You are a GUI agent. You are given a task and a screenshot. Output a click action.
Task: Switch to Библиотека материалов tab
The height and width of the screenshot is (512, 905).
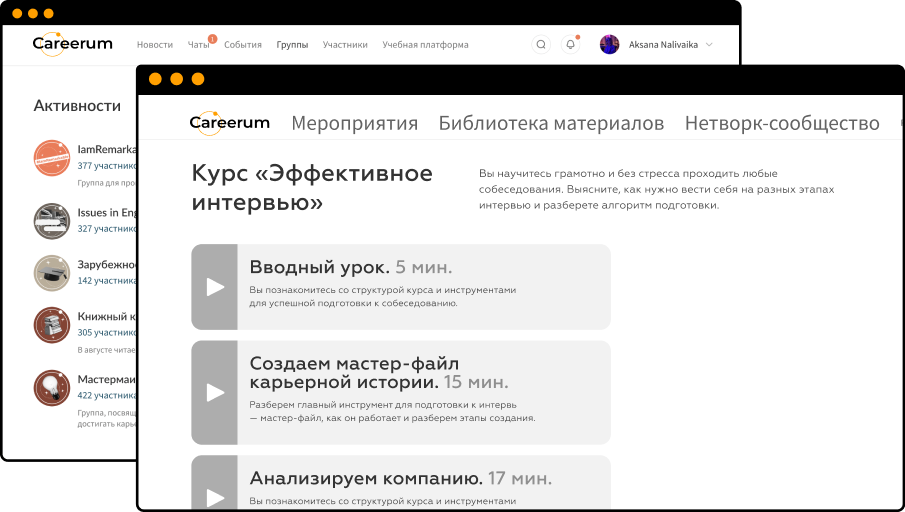point(551,124)
